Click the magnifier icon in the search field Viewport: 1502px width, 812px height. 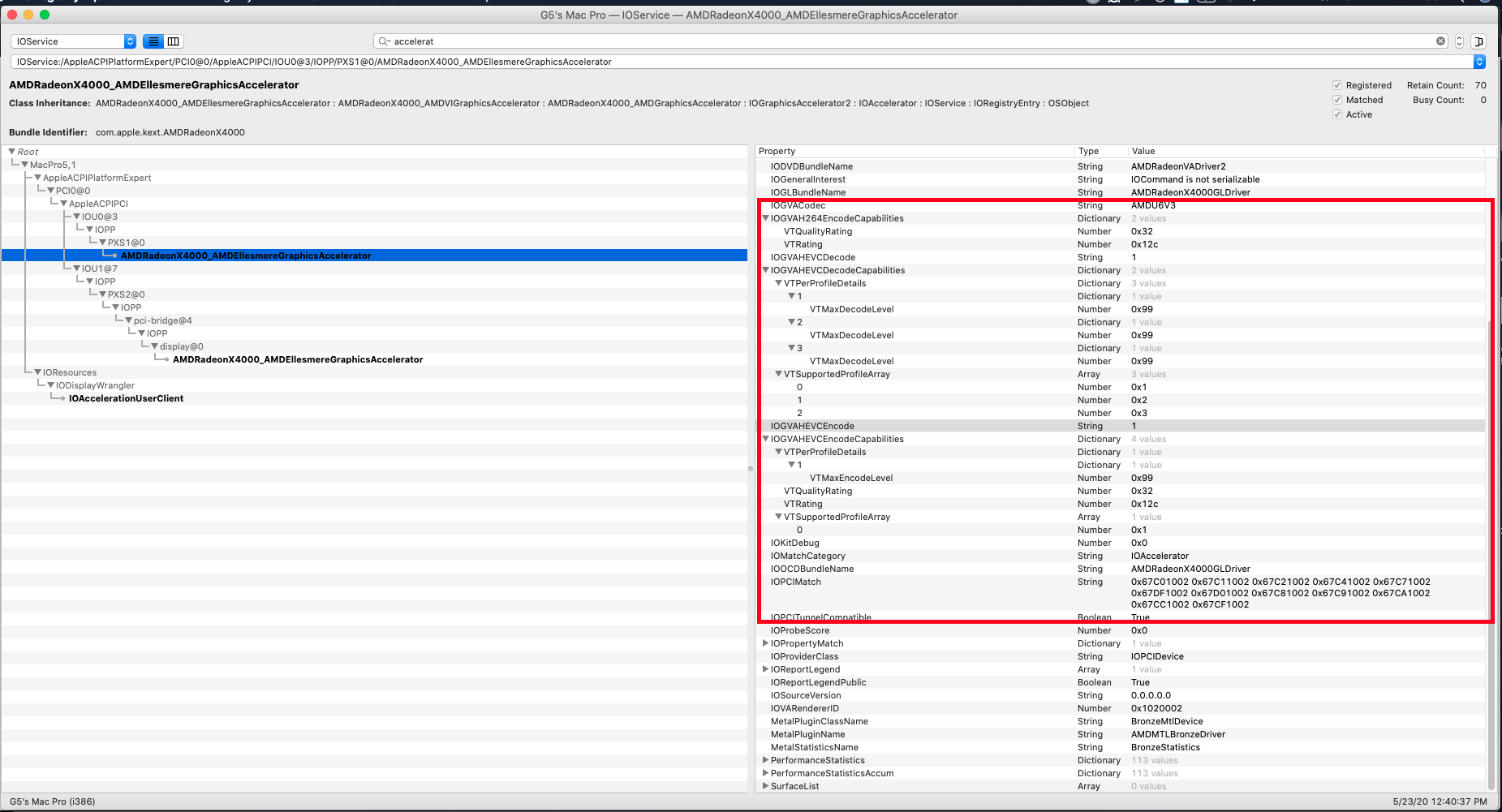point(384,41)
